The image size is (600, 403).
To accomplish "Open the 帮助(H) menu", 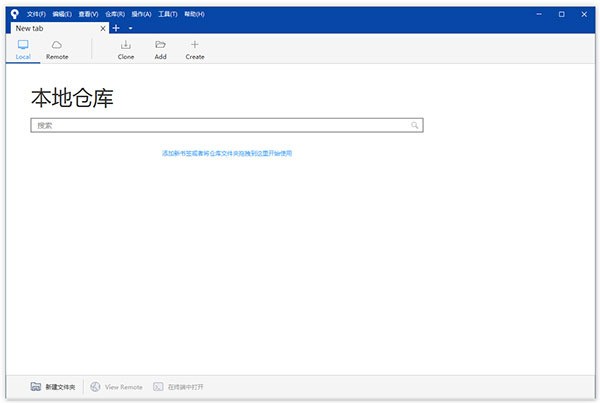I will 194,14.
